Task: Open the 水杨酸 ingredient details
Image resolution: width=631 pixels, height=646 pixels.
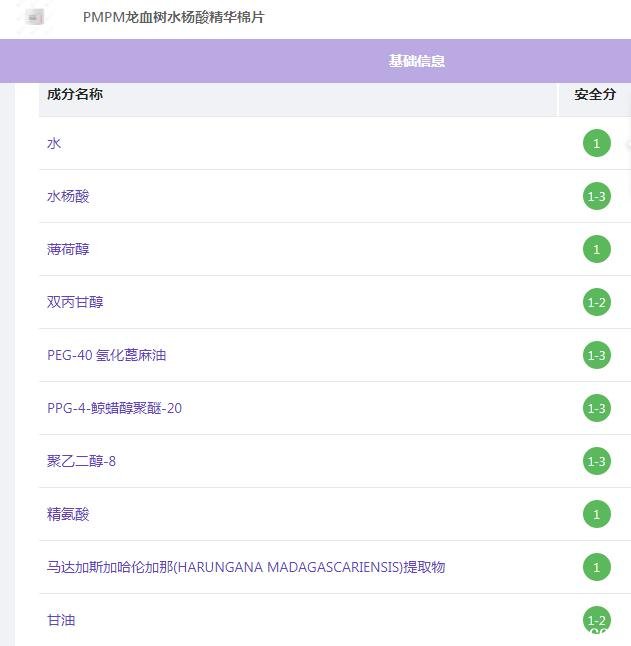Action: tap(68, 196)
